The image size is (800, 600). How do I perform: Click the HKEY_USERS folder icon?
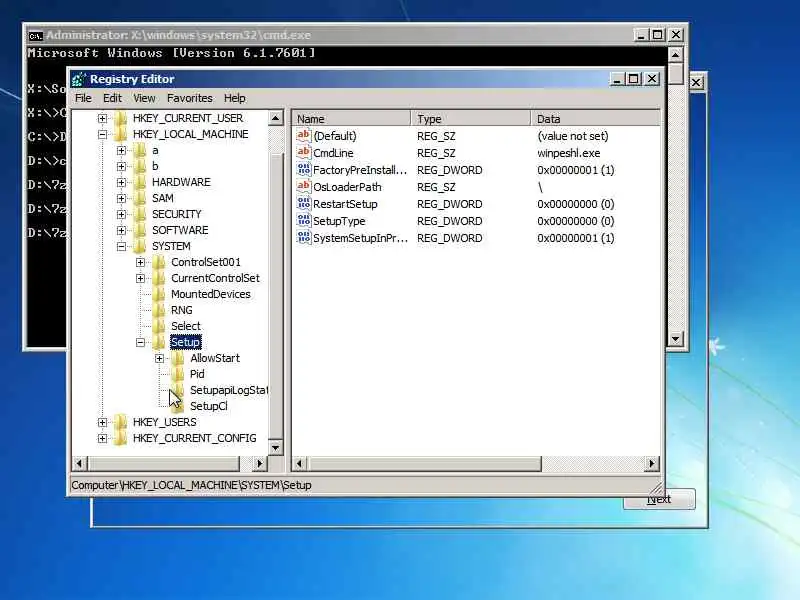(121, 422)
